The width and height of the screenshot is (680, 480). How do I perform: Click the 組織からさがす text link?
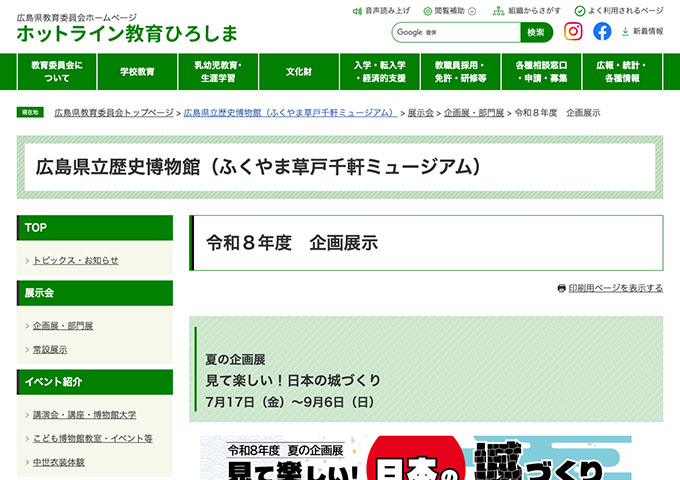point(534,11)
